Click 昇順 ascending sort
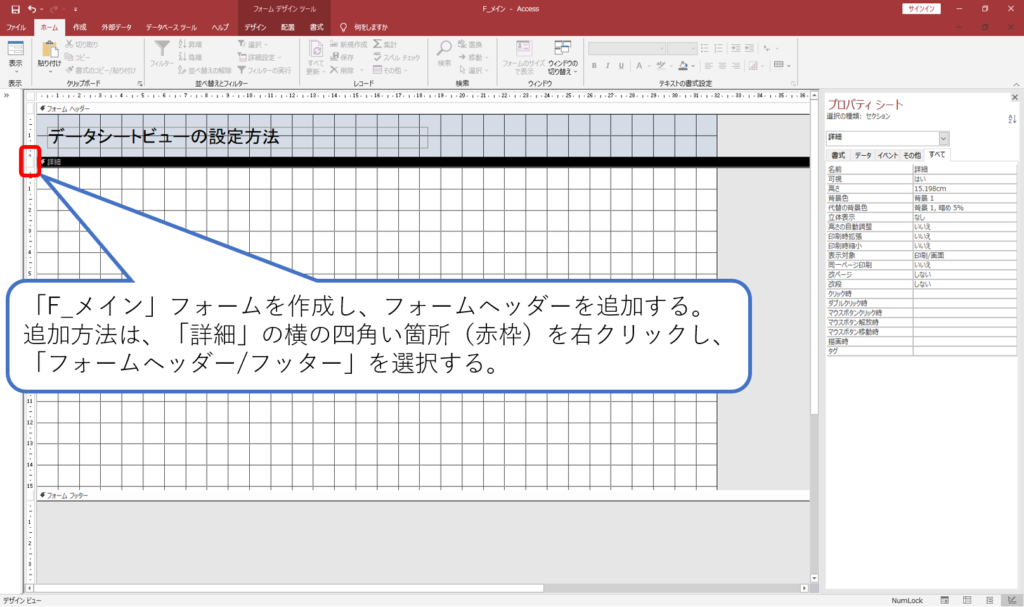This screenshot has width=1024, height=607. (x=190, y=44)
